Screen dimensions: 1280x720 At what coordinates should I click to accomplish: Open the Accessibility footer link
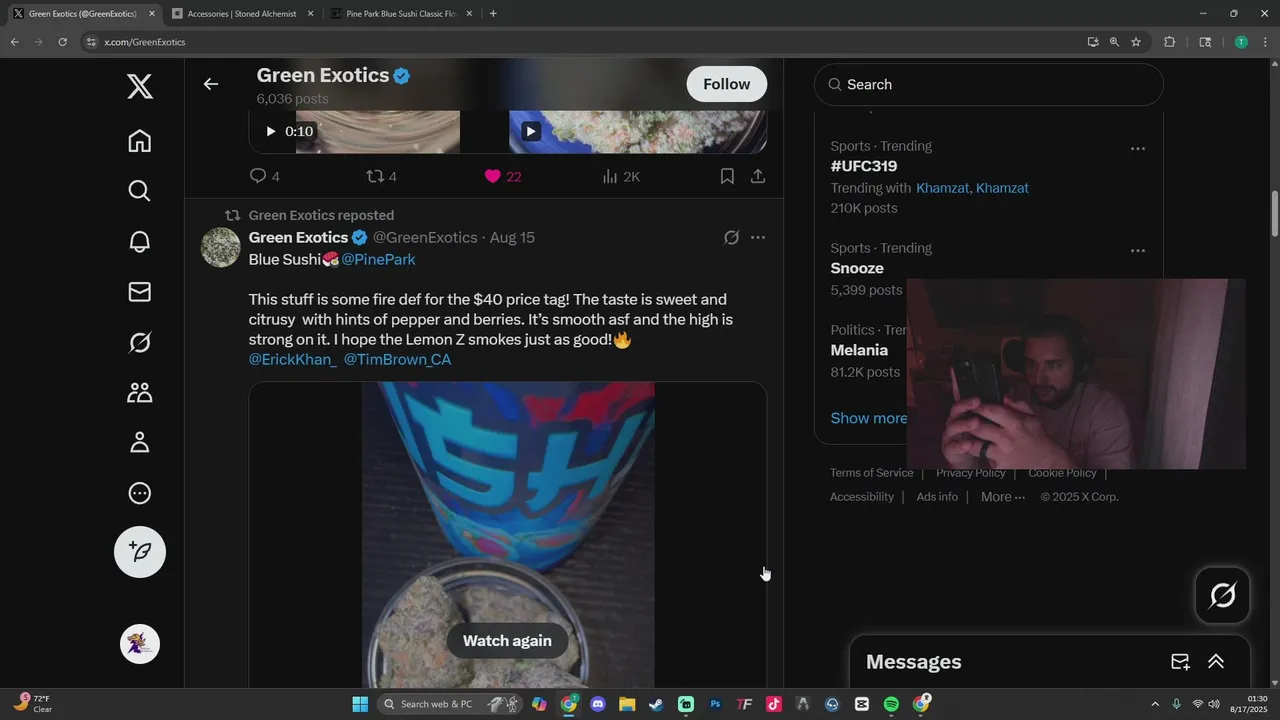[x=862, y=497]
